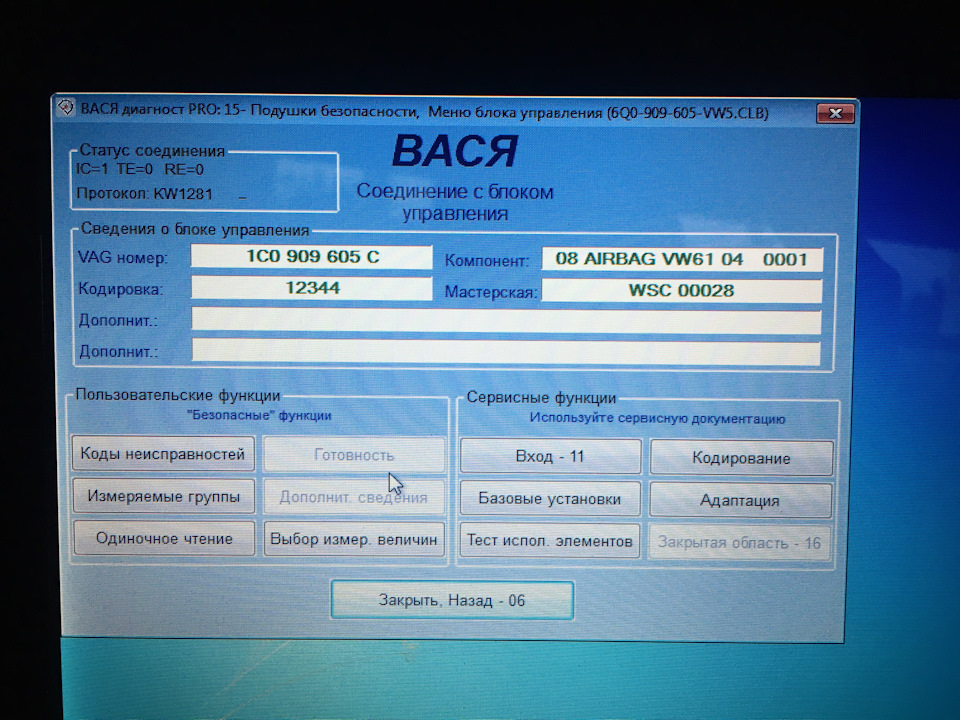This screenshot has height=720, width=960.
Task: Open the Кодирование coding function
Action: pyautogui.click(x=741, y=458)
